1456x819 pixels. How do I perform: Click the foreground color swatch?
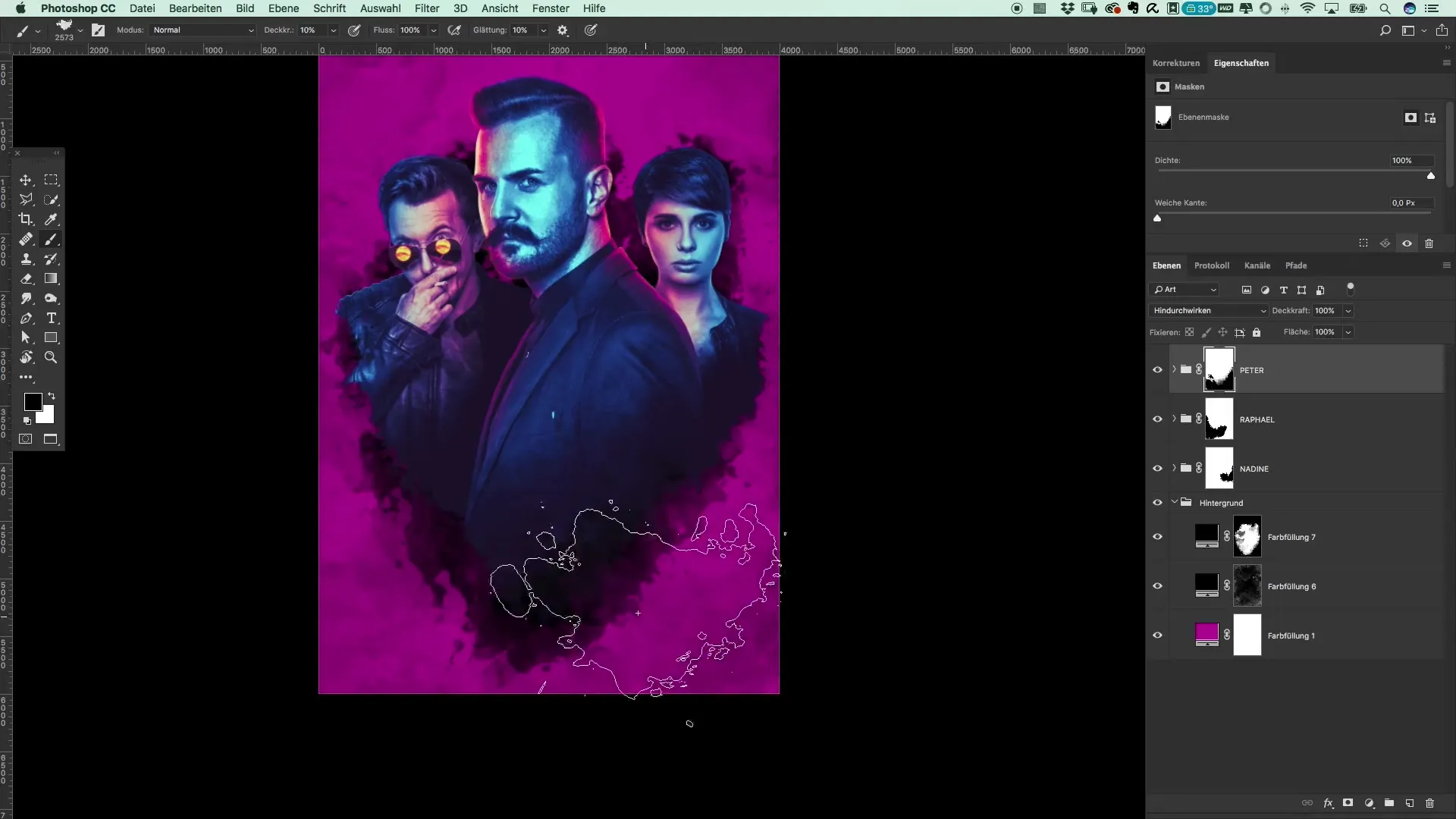(x=33, y=402)
